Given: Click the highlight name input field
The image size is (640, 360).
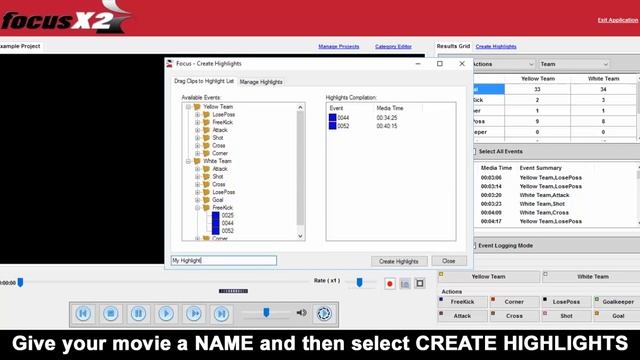Looking at the screenshot, I should click(224, 260).
